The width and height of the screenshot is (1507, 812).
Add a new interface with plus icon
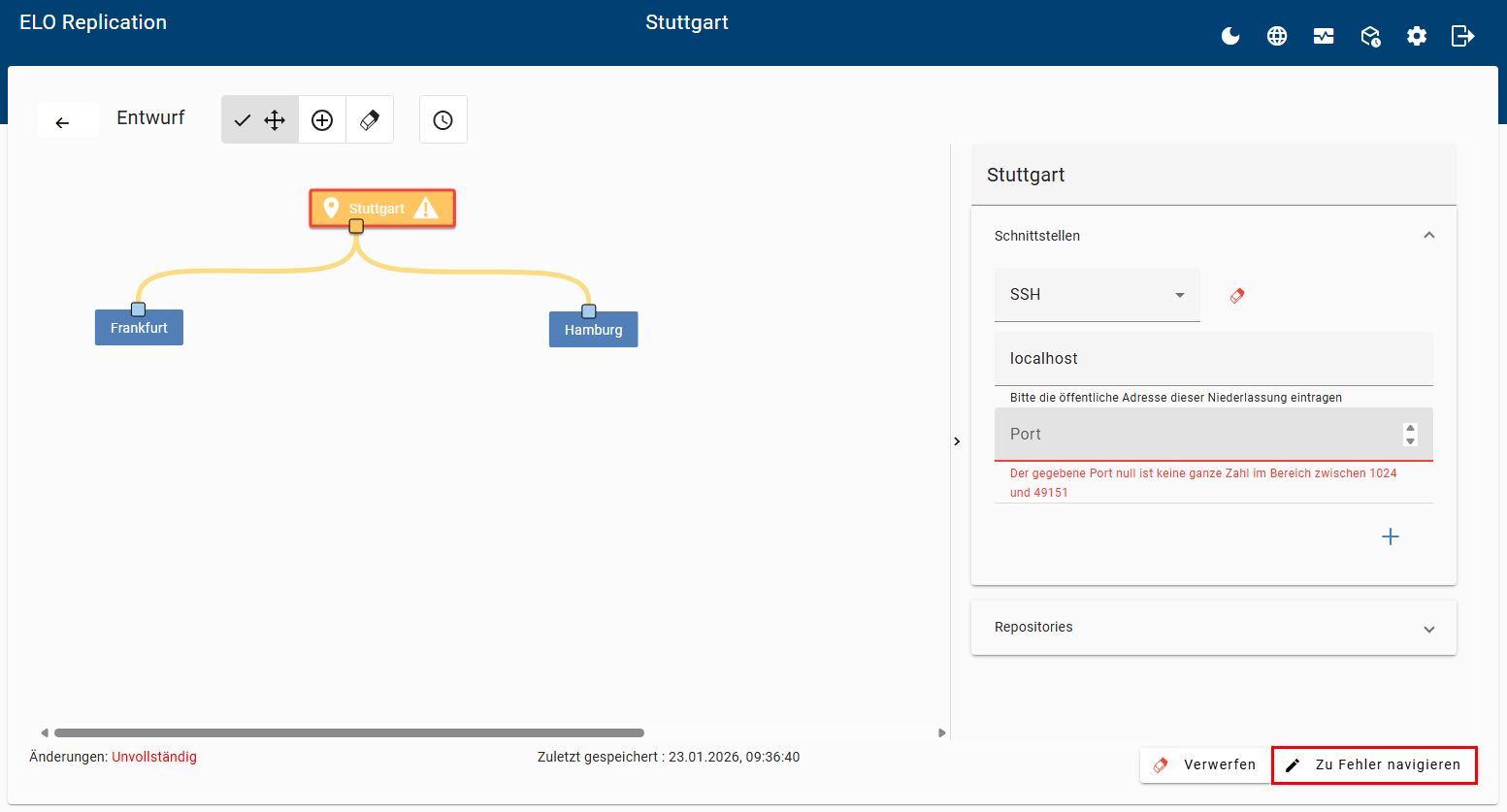pos(1391,536)
